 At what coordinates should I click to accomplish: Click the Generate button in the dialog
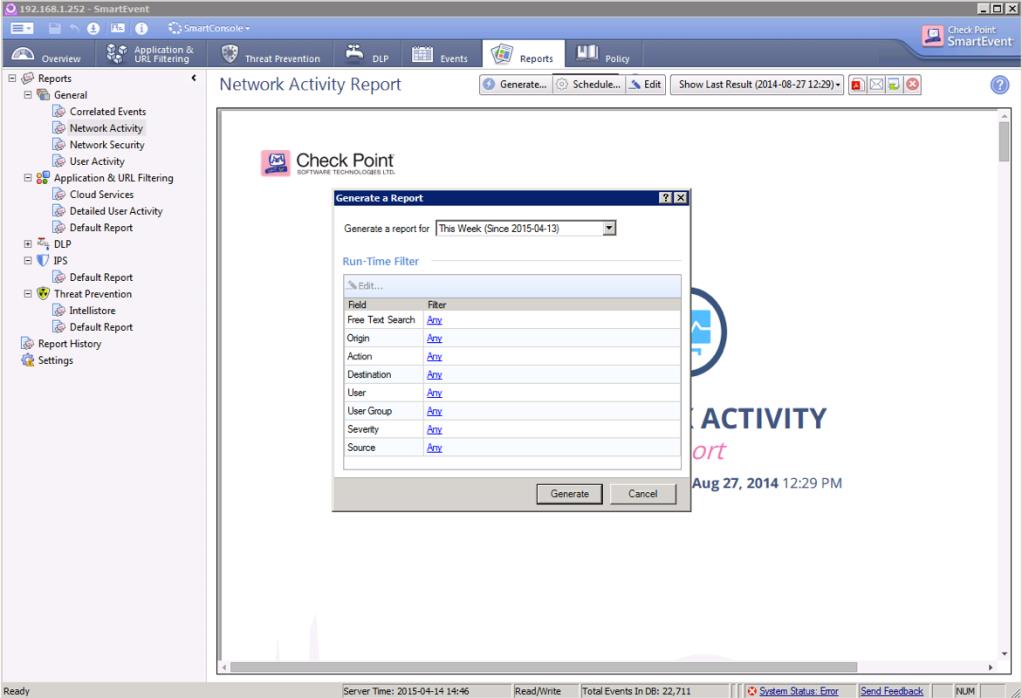point(569,494)
